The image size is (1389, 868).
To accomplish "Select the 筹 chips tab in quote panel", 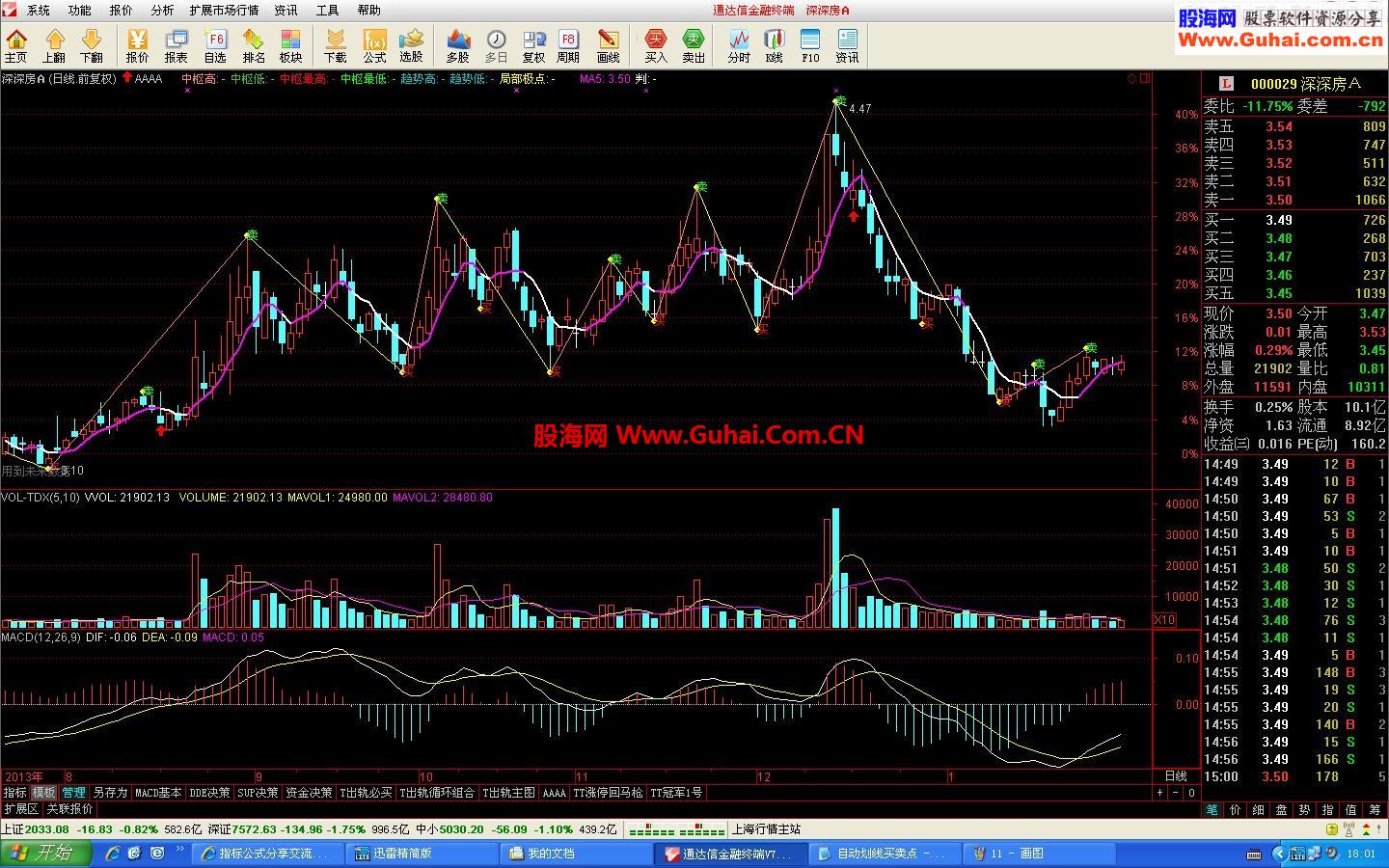I will click(x=1374, y=810).
